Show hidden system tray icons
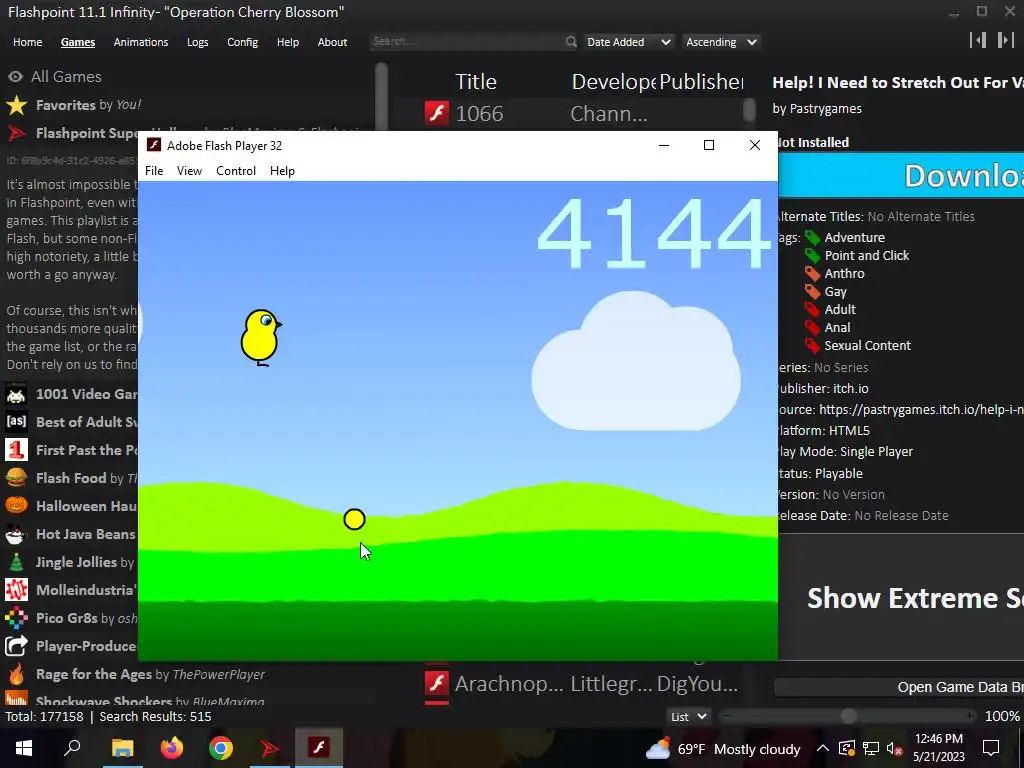The height and width of the screenshot is (768, 1024). pos(823,748)
